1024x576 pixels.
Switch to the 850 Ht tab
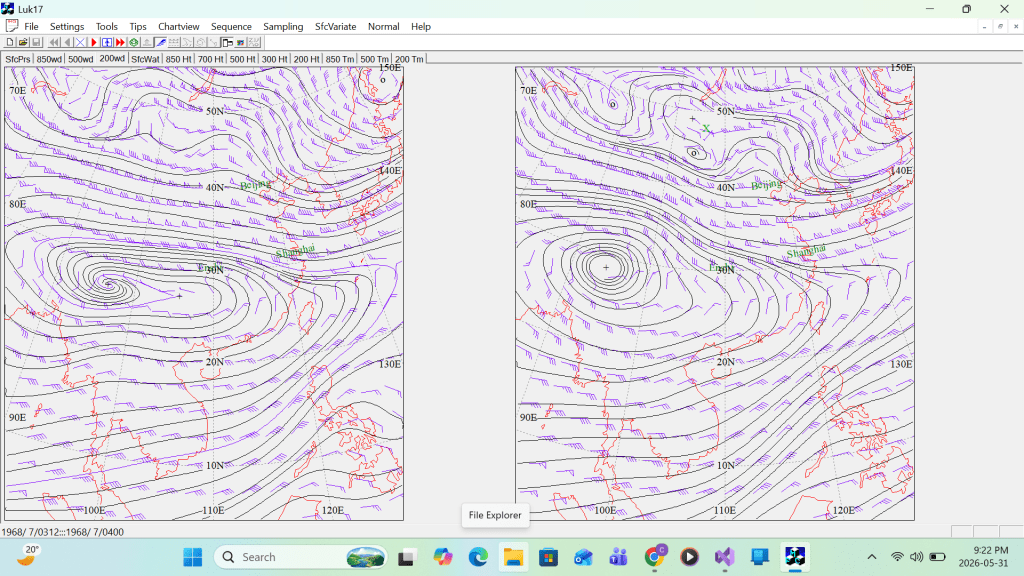tap(178, 59)
